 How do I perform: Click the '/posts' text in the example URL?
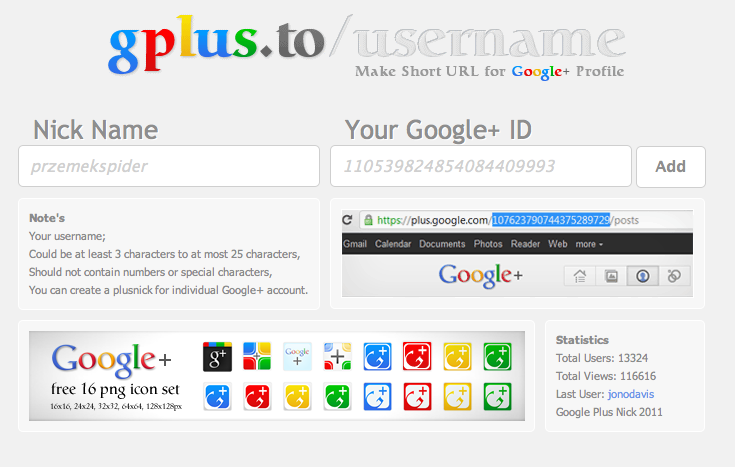pos(625,220)
